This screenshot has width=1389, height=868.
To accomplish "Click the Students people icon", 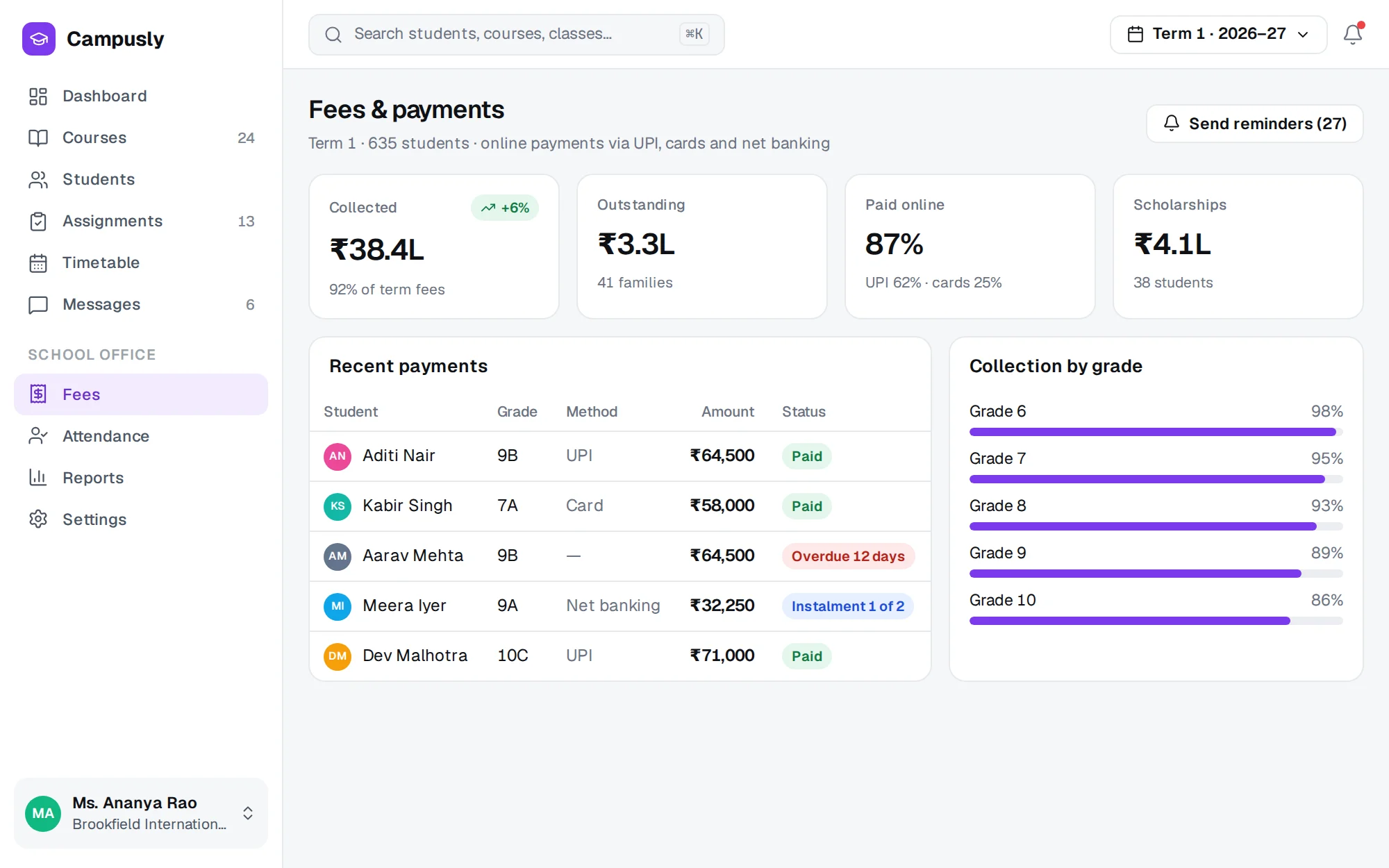I will coord(38,179).
